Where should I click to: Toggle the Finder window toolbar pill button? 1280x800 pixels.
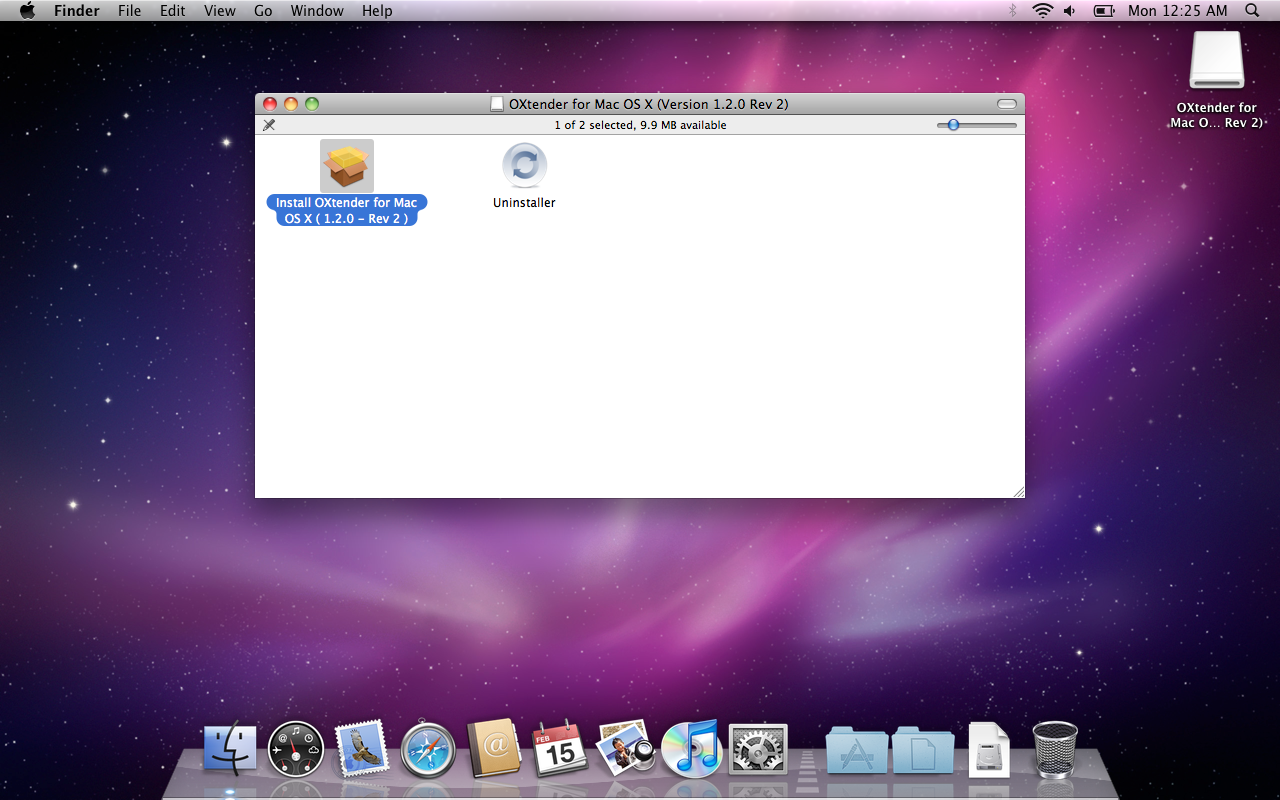coord(1006,104)
